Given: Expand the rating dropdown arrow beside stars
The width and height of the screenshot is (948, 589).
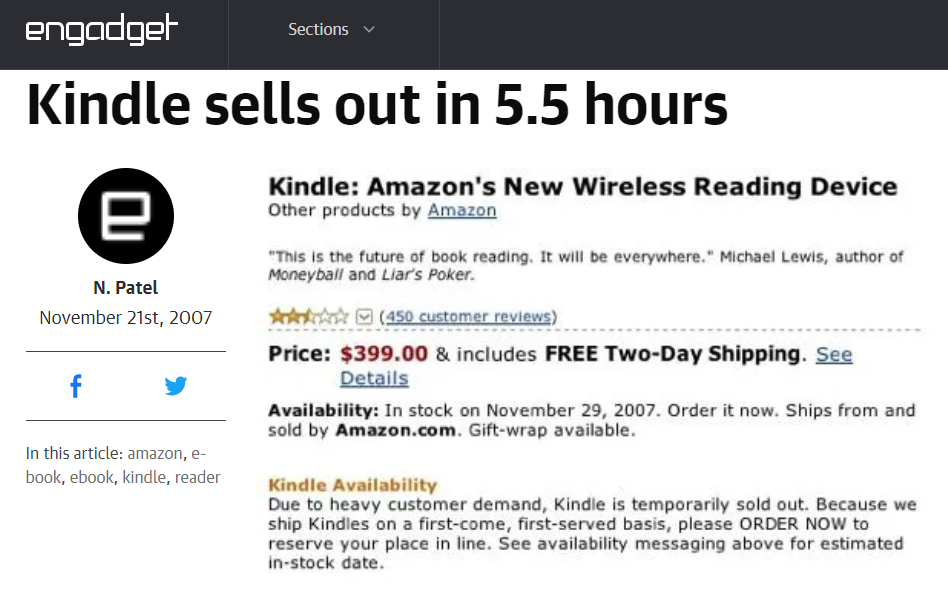Looking at the screenshot, I should pyautogui.click(x=364, y=317).
